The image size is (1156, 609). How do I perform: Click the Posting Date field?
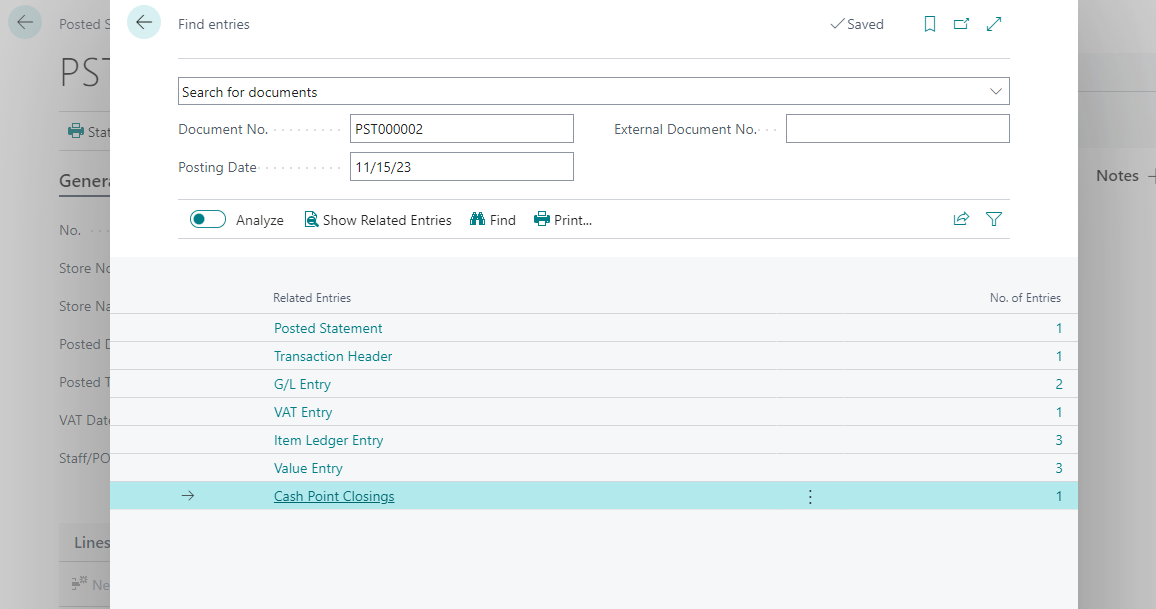point(461,167)
